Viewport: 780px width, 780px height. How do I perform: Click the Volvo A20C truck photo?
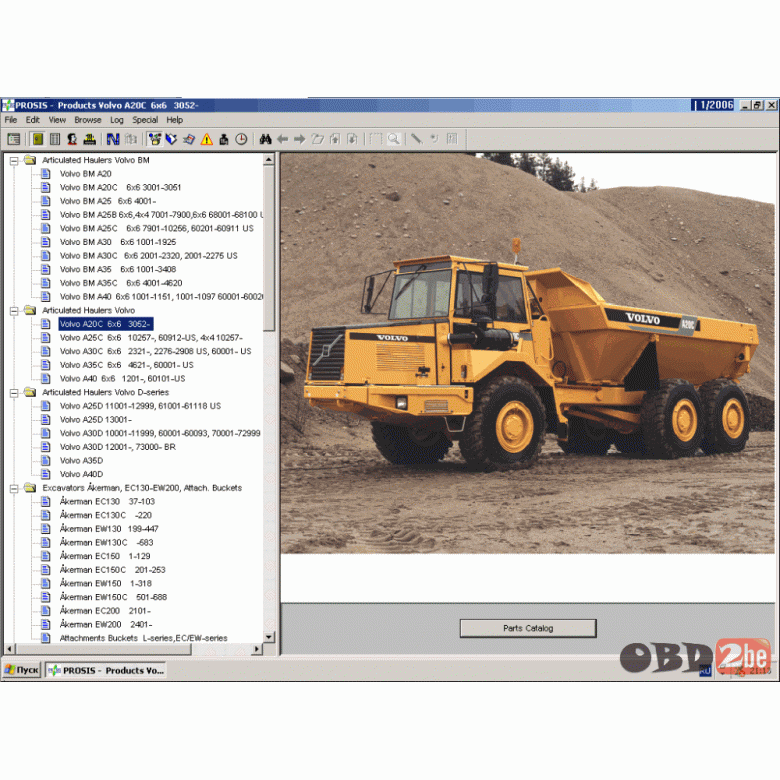(528, 353)
